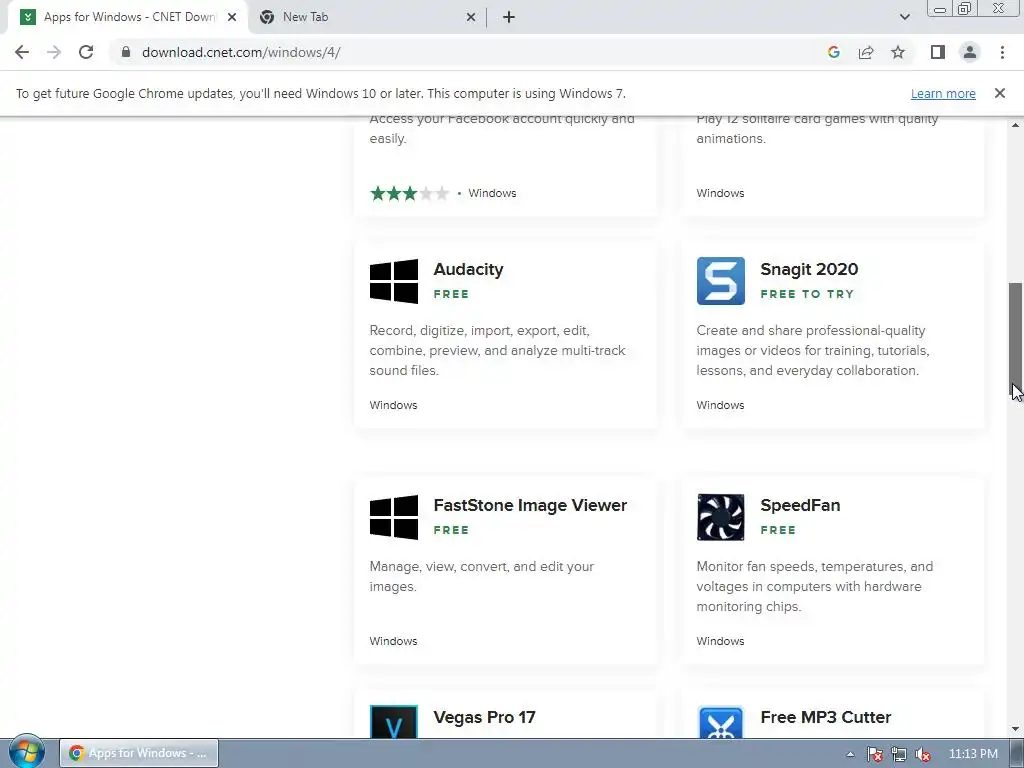Screen dimensions: 1024x768
Task: Click the Vegas Pro 17 icon
Action: [394, 722]
